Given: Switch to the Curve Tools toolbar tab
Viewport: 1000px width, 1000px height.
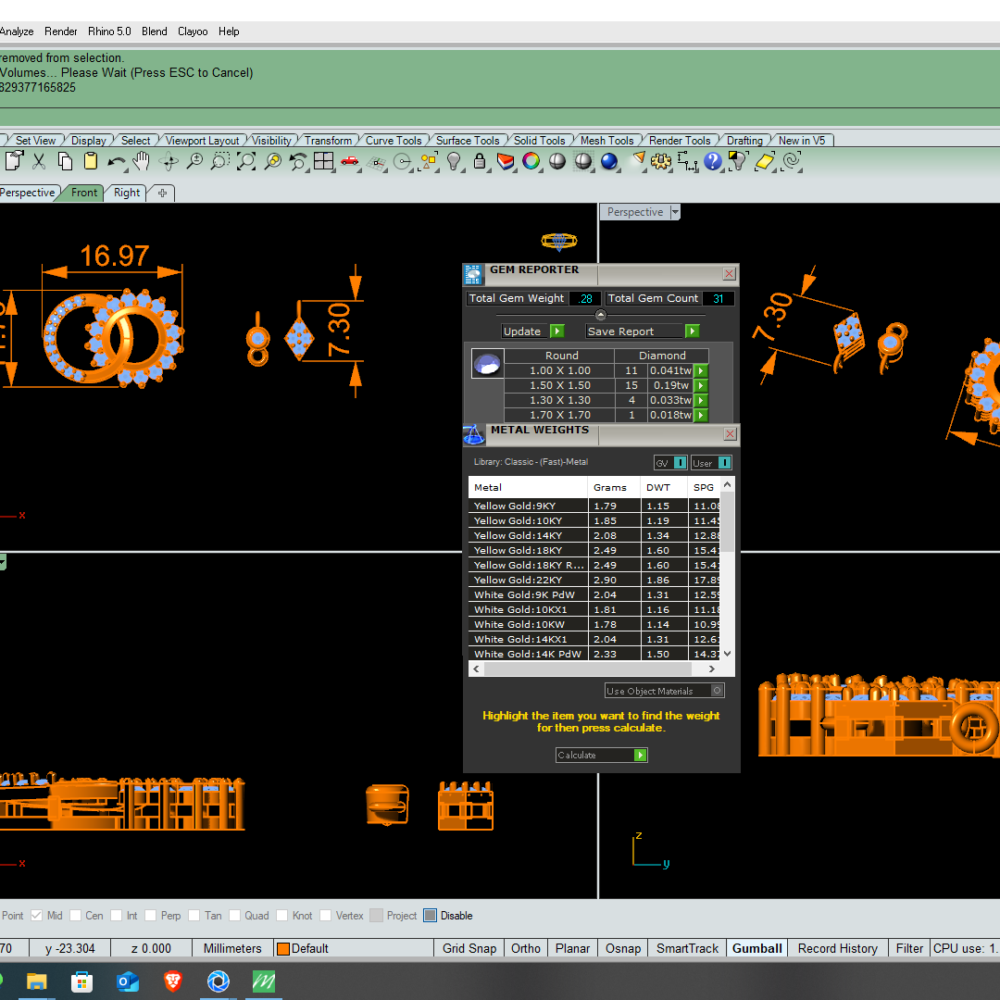Looking at the screenshot, I should (x=393, y=140).
